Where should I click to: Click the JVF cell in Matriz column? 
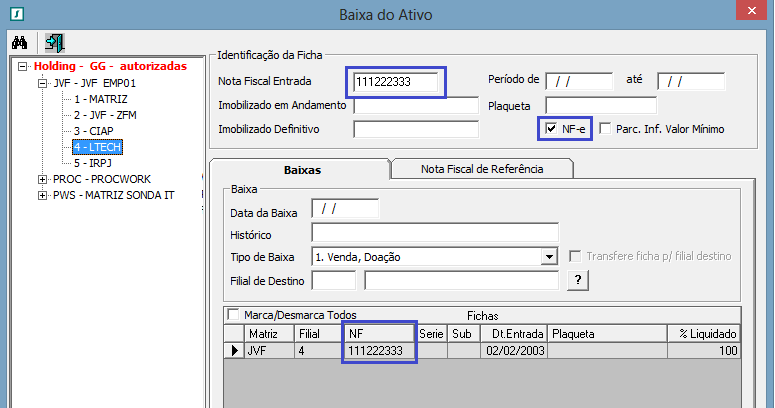pos(269,351)
